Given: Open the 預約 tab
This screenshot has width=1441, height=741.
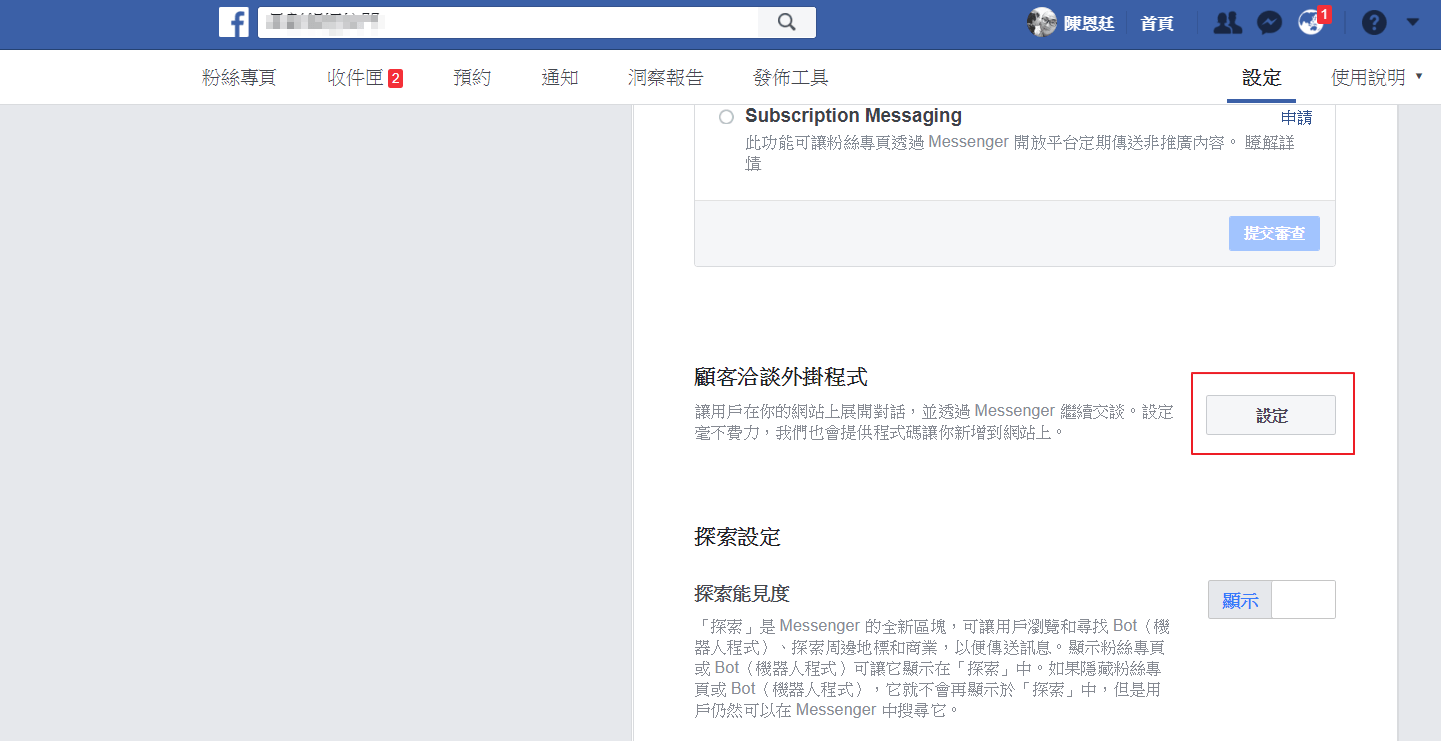Looking at the screenshot, I should point(472,77).
